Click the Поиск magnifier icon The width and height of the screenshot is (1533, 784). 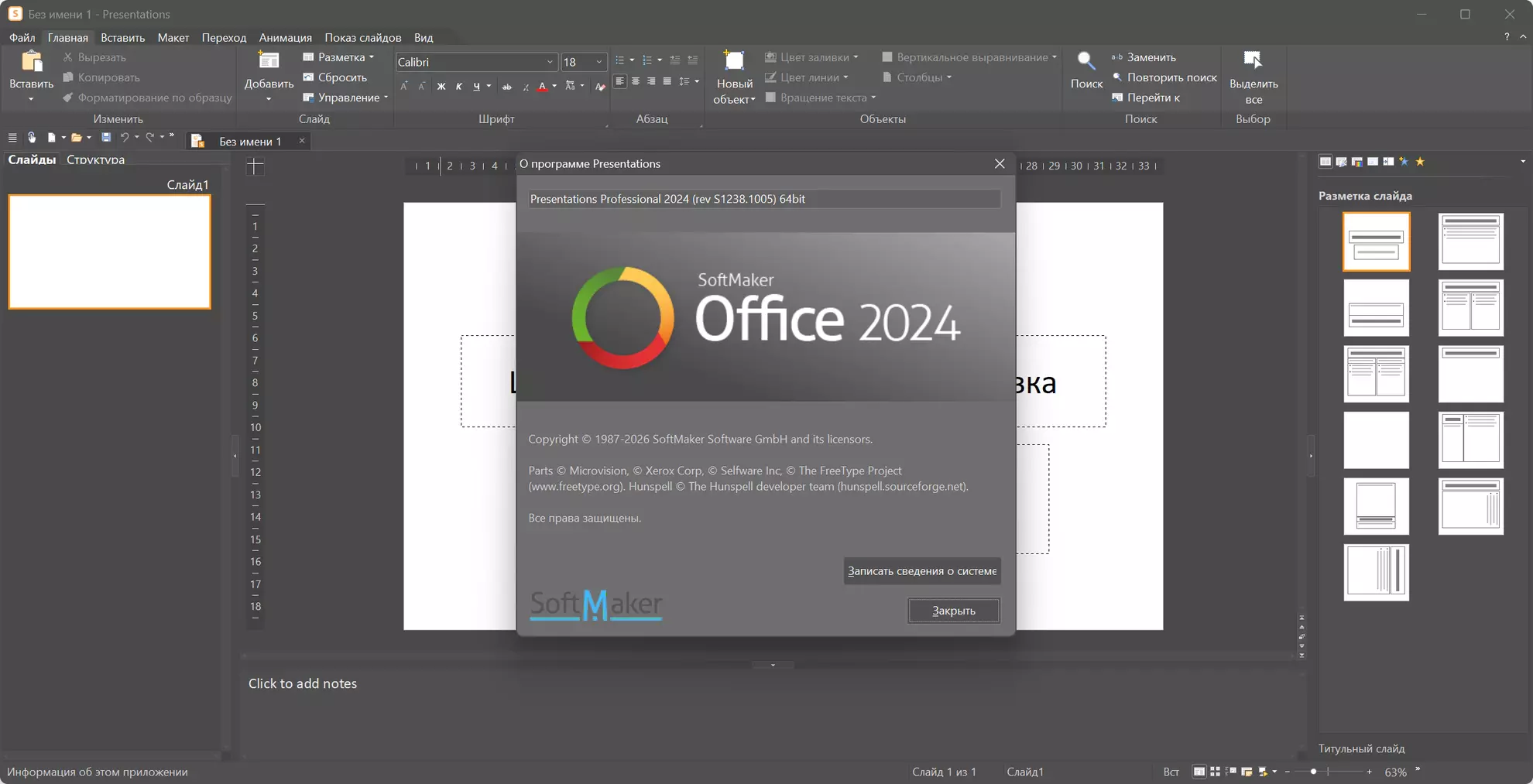1086,61
